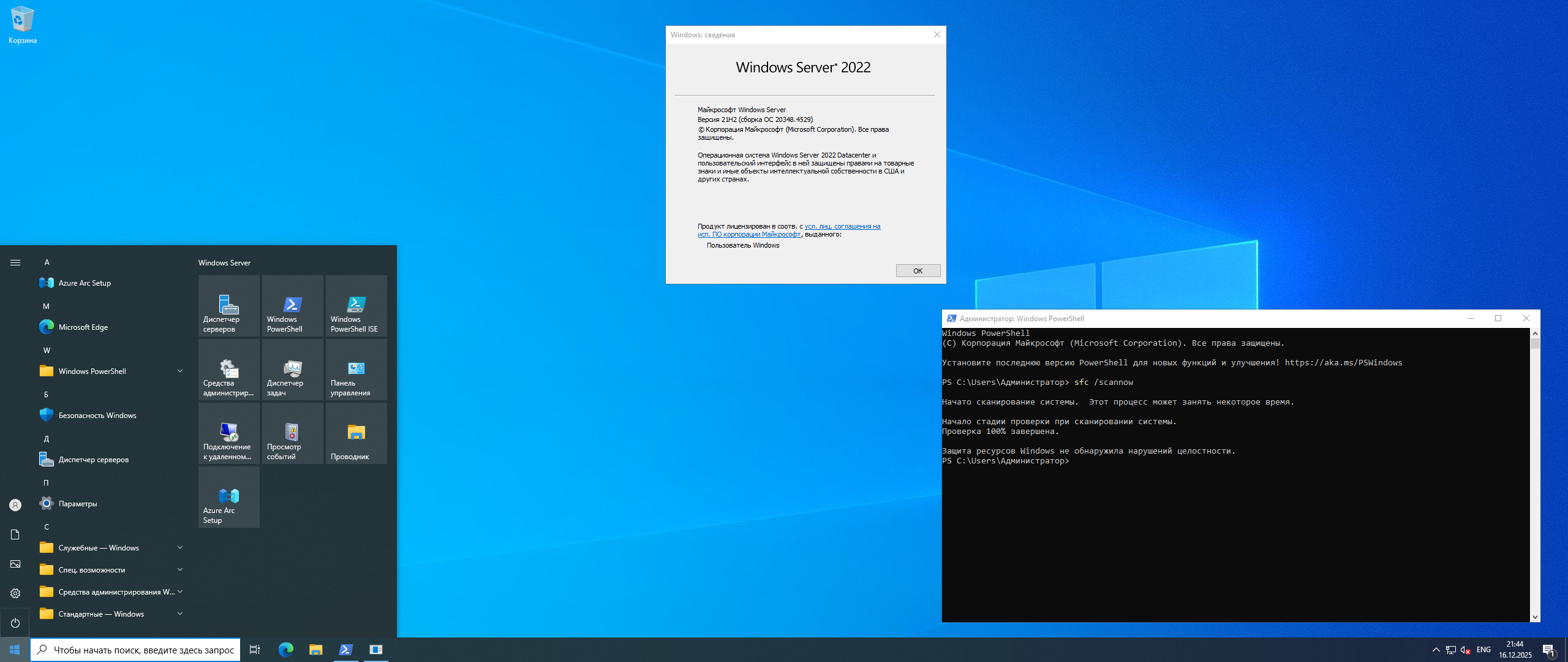The image size is (1568, 662).
Task: Open Microsoft Edge from the taskbar
Action: click(285, 650)
